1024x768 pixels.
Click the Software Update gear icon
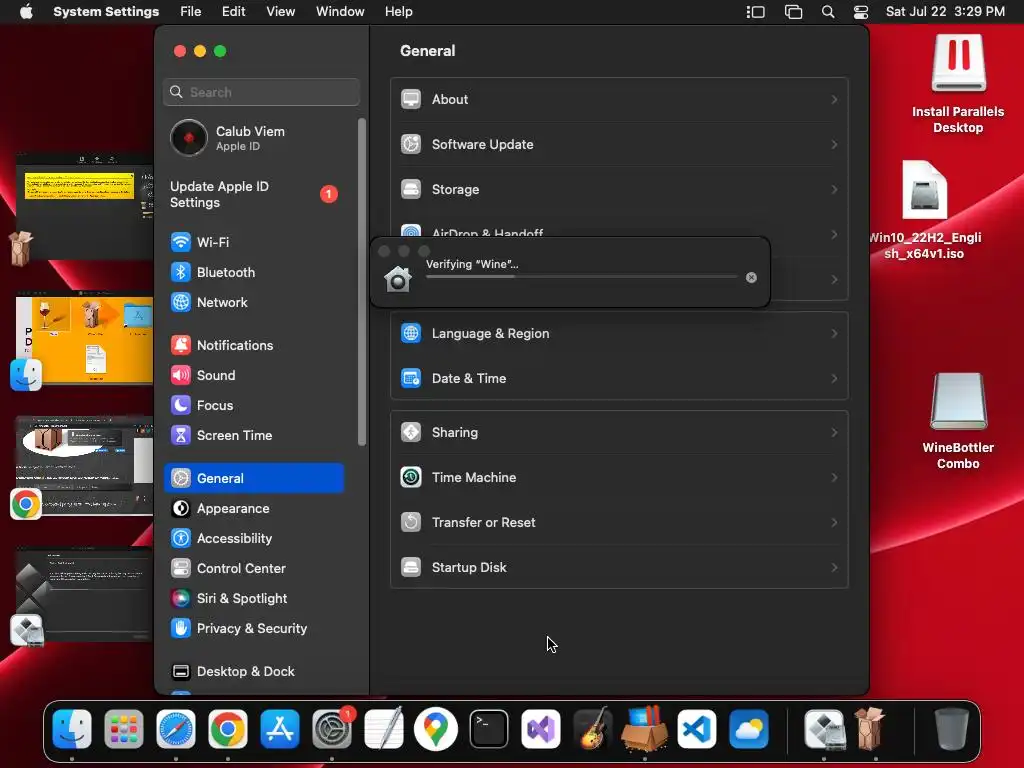[411, 144]
